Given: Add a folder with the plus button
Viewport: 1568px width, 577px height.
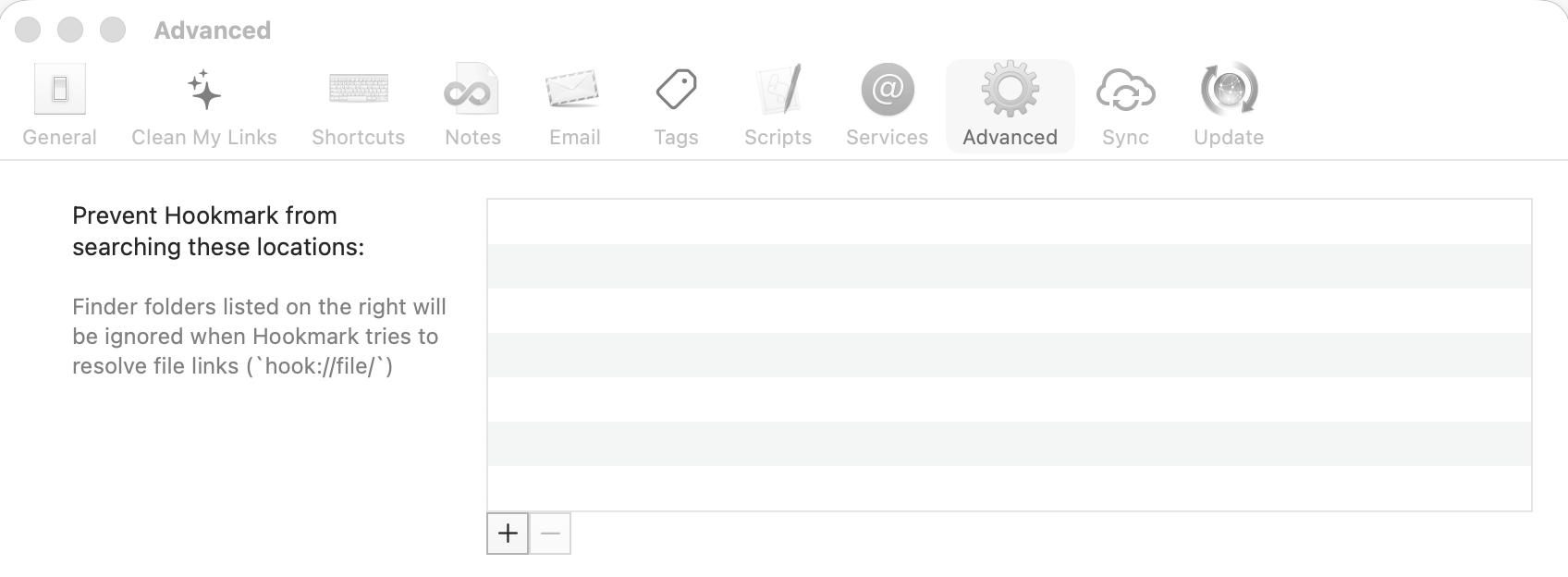Looking at the screenshot, I should [508, 534].
